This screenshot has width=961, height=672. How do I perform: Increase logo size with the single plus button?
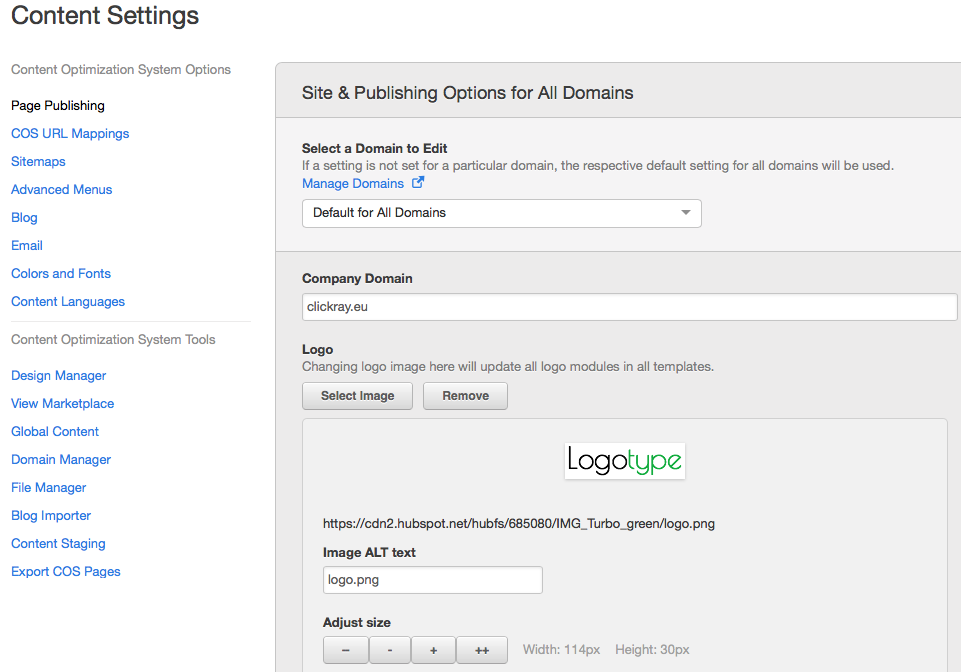[433, 650]
